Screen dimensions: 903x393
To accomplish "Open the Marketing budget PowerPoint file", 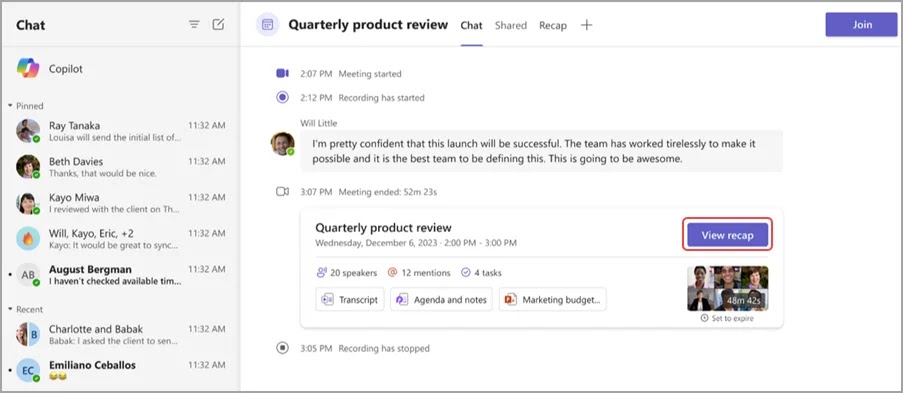I will coord(552,300).
